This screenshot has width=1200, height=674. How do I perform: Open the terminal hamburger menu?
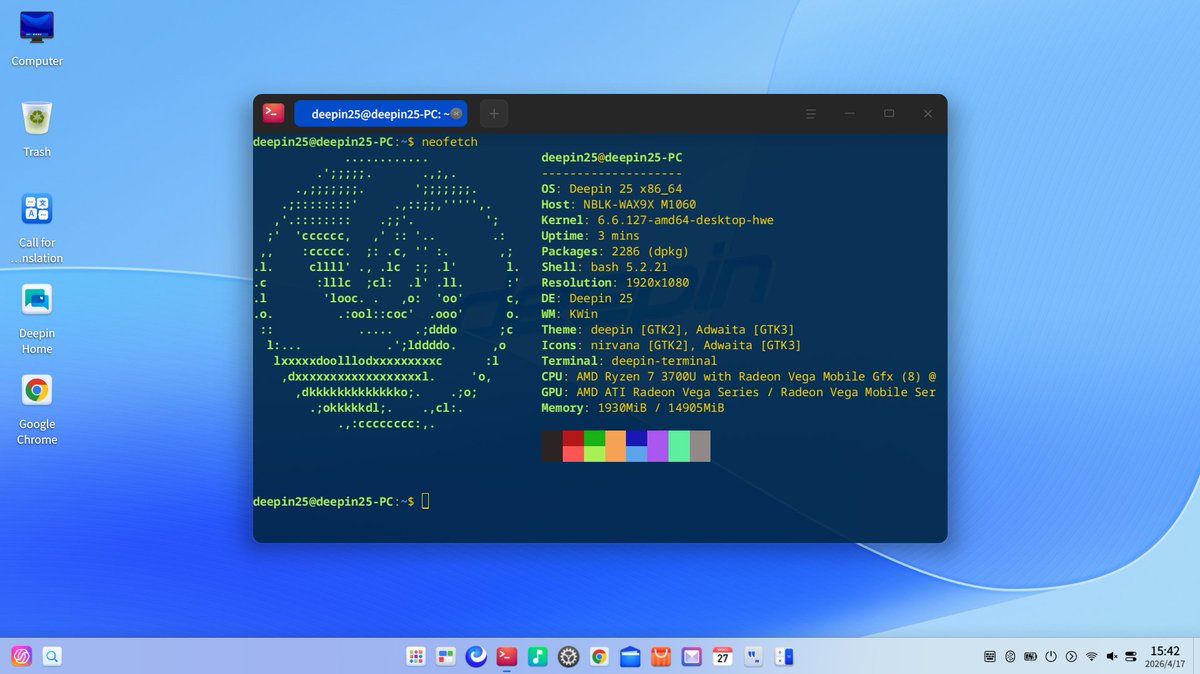[x=810, y=113]
